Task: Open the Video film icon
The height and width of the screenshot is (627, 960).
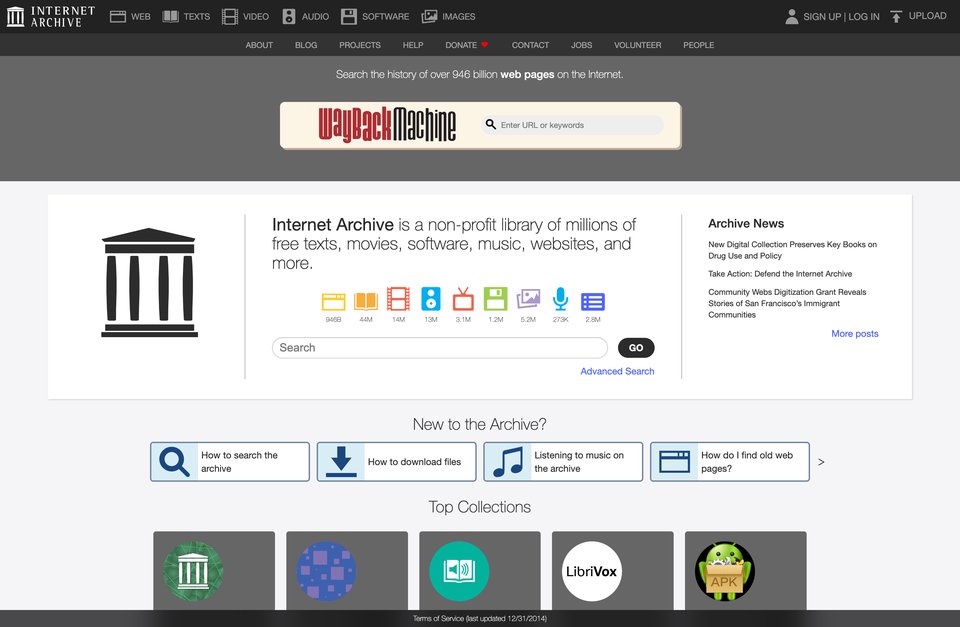Action: point(230,17)
